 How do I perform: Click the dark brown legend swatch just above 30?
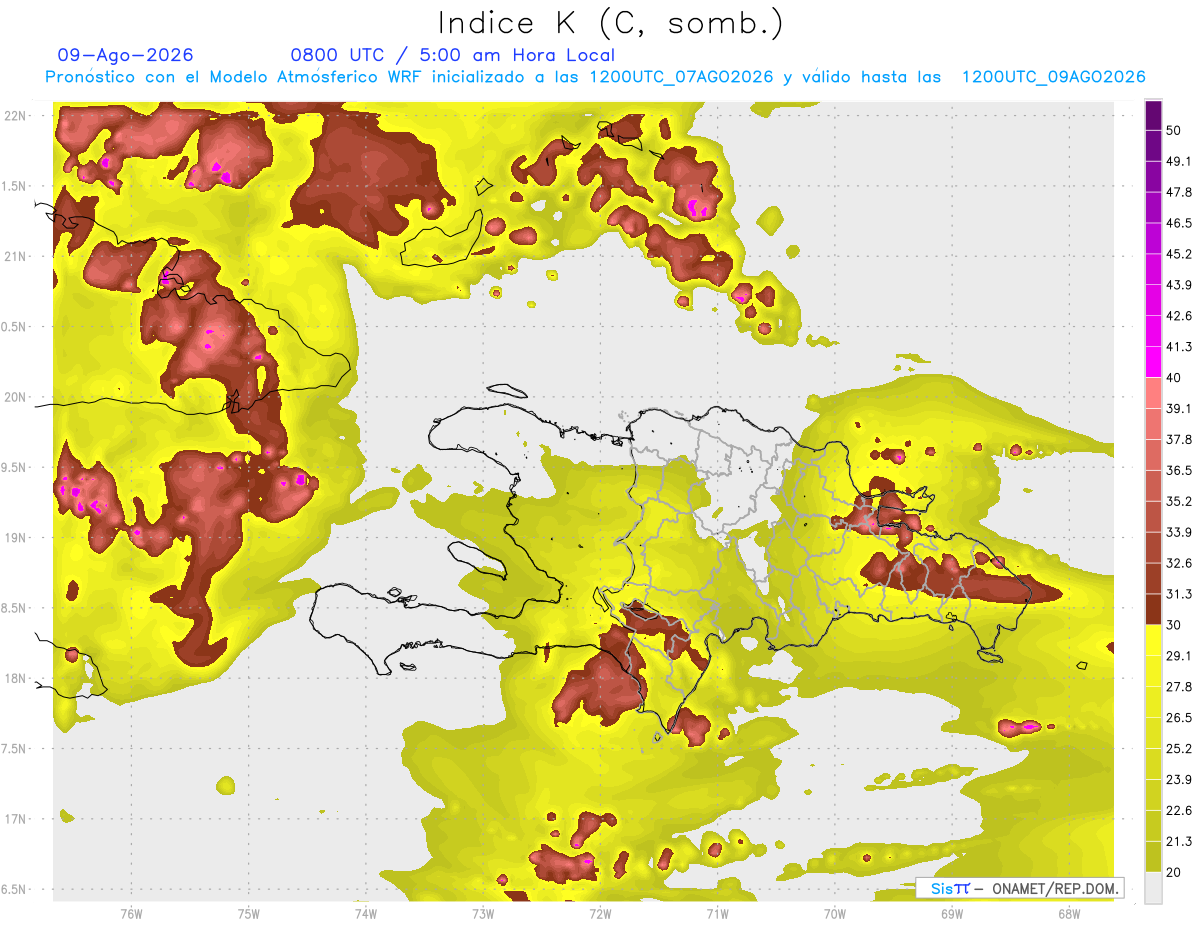(1153, 610)
